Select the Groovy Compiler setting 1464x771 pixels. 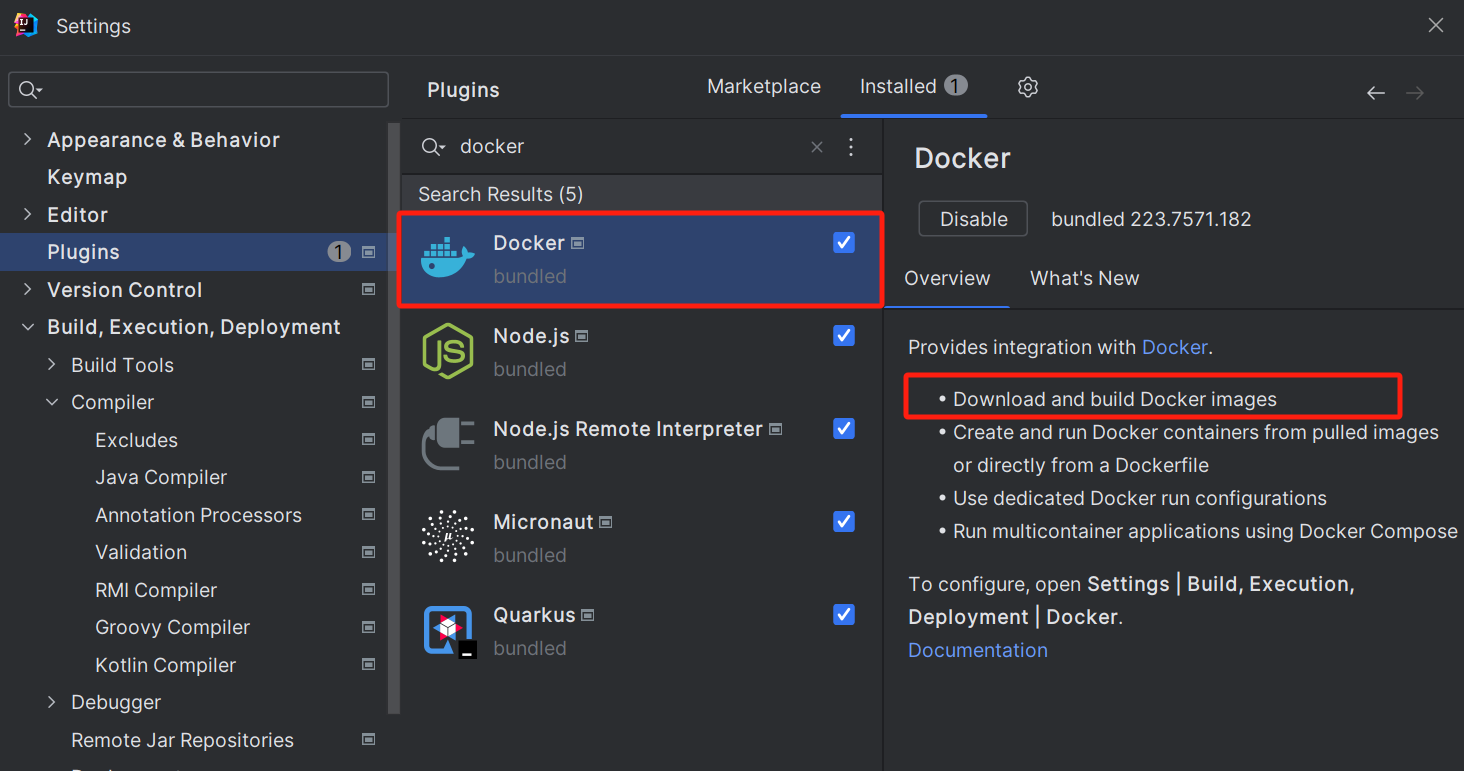[173, 627]
